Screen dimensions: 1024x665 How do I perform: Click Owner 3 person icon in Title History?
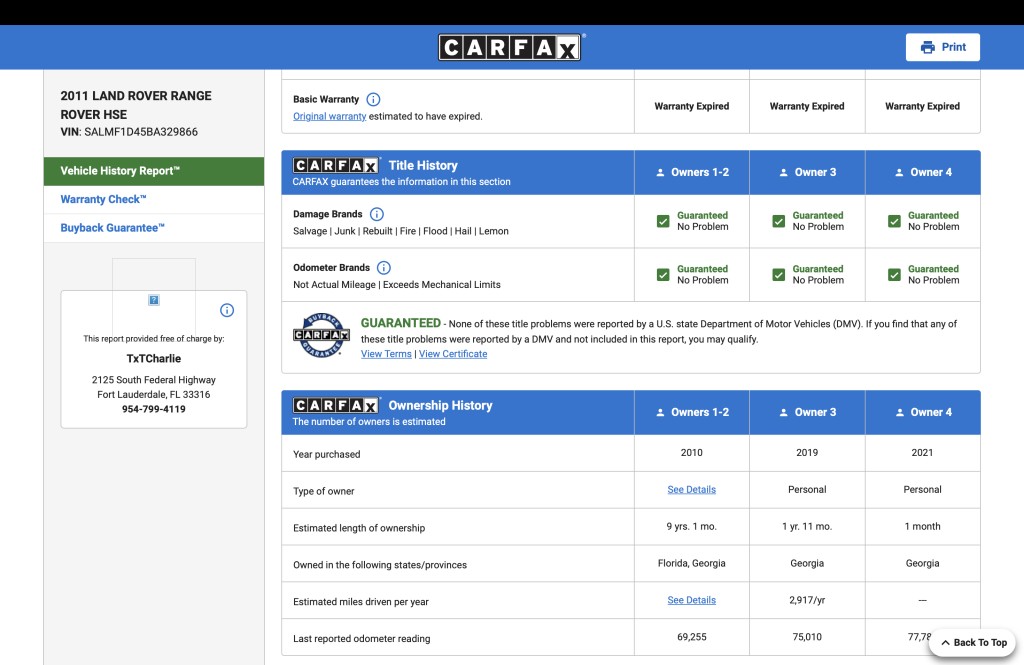[784, 172]
